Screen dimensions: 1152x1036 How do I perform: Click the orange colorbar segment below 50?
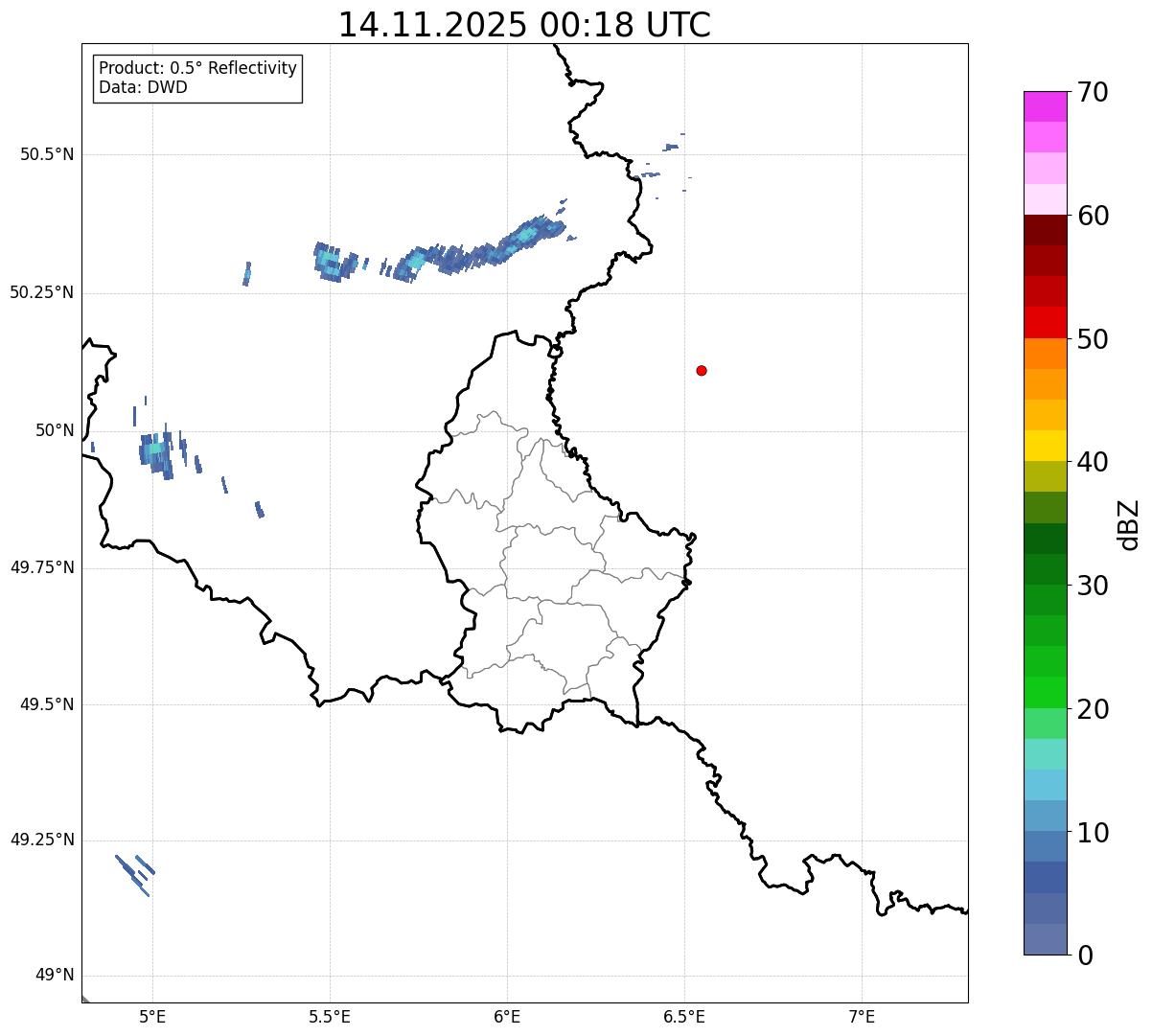click(x=1045, y=354)
